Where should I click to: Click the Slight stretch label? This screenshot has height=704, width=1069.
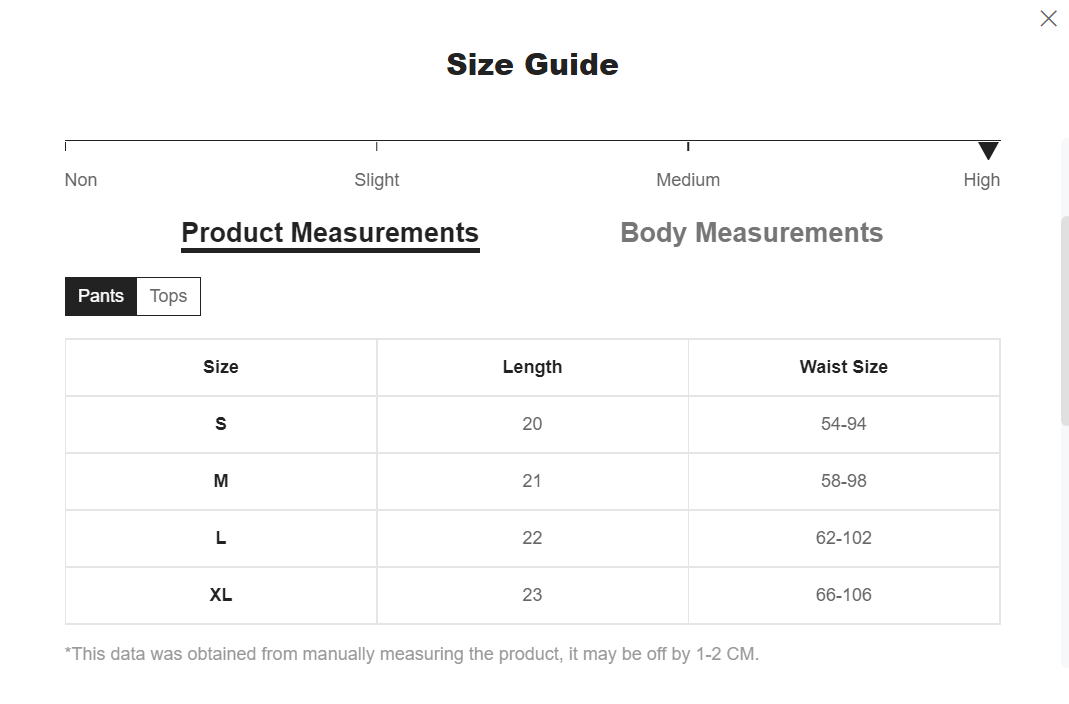(x=377, y=180)
